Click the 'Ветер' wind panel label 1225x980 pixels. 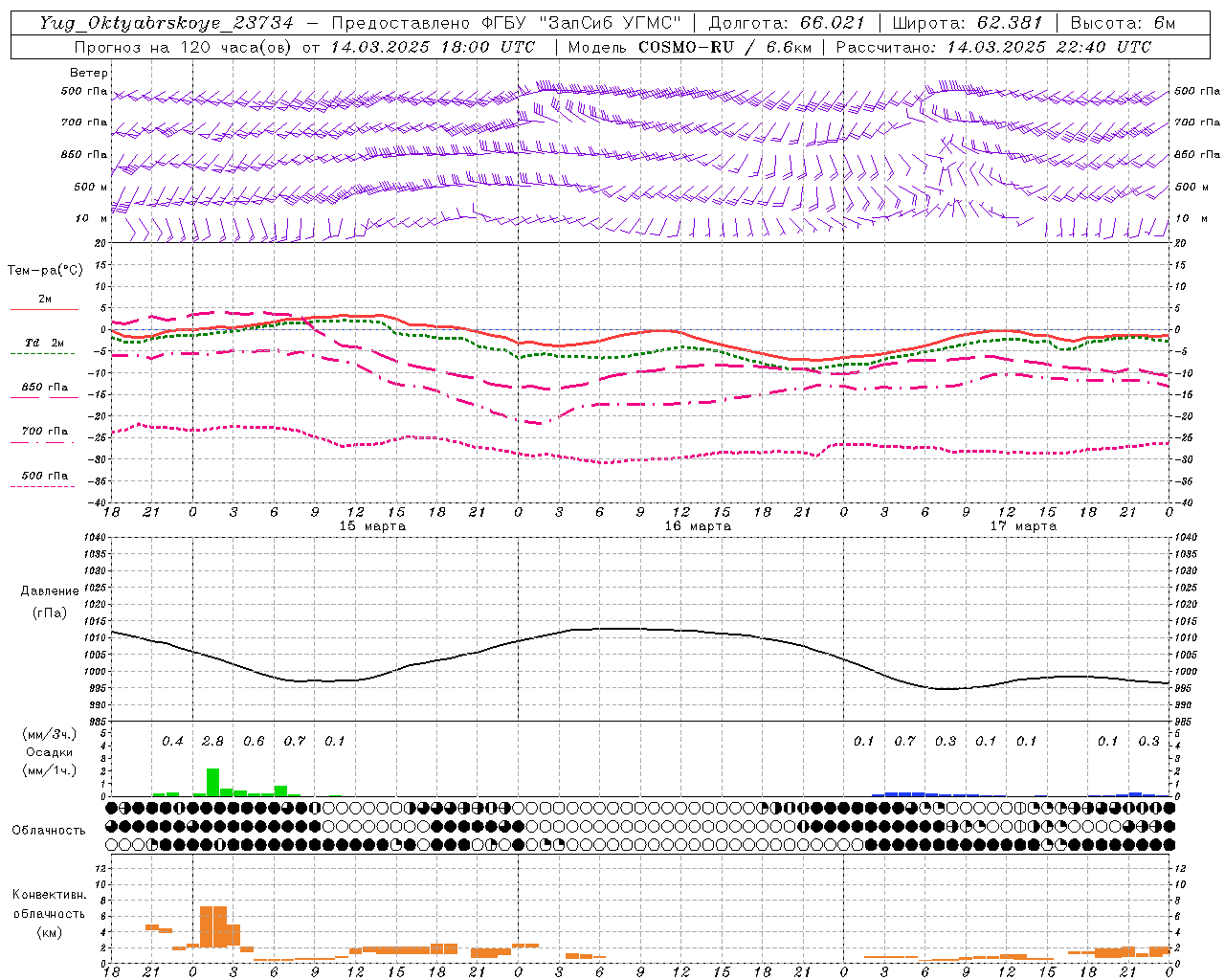click(89, 73)
